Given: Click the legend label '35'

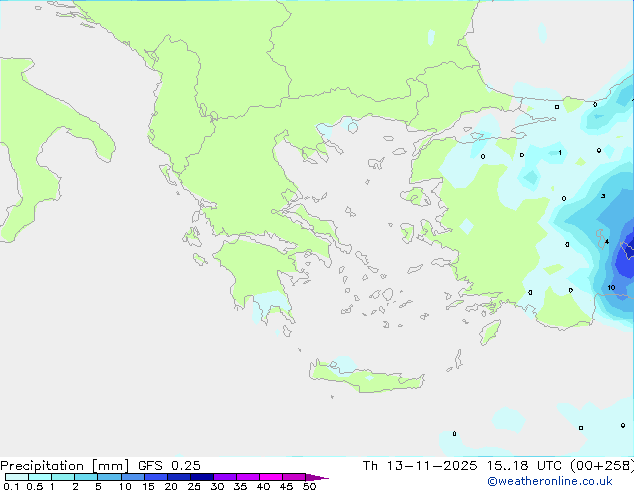Looking at the screenshot, I should (241, 486).
